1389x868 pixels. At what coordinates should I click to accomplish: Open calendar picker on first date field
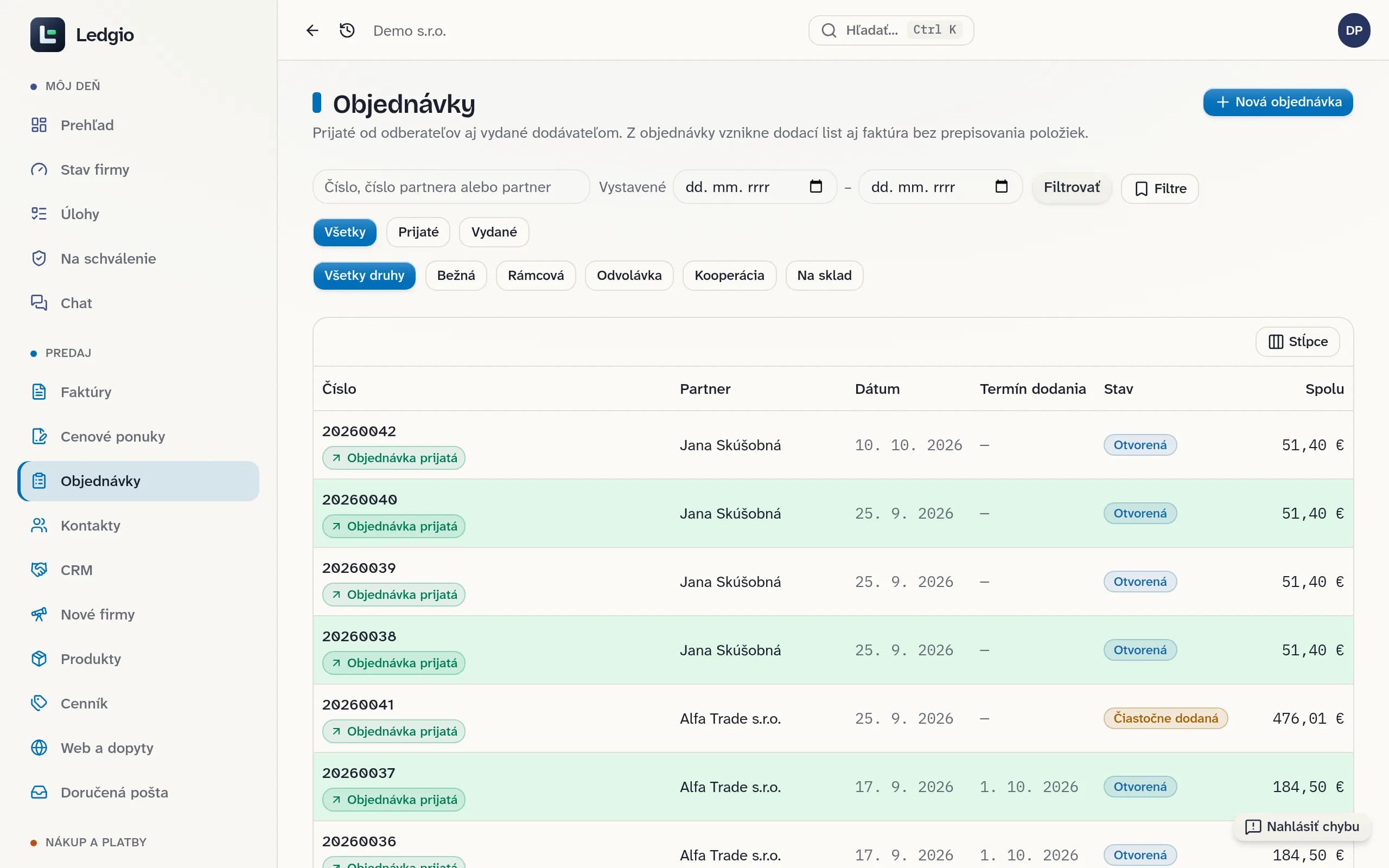click(x=815, y=187)
